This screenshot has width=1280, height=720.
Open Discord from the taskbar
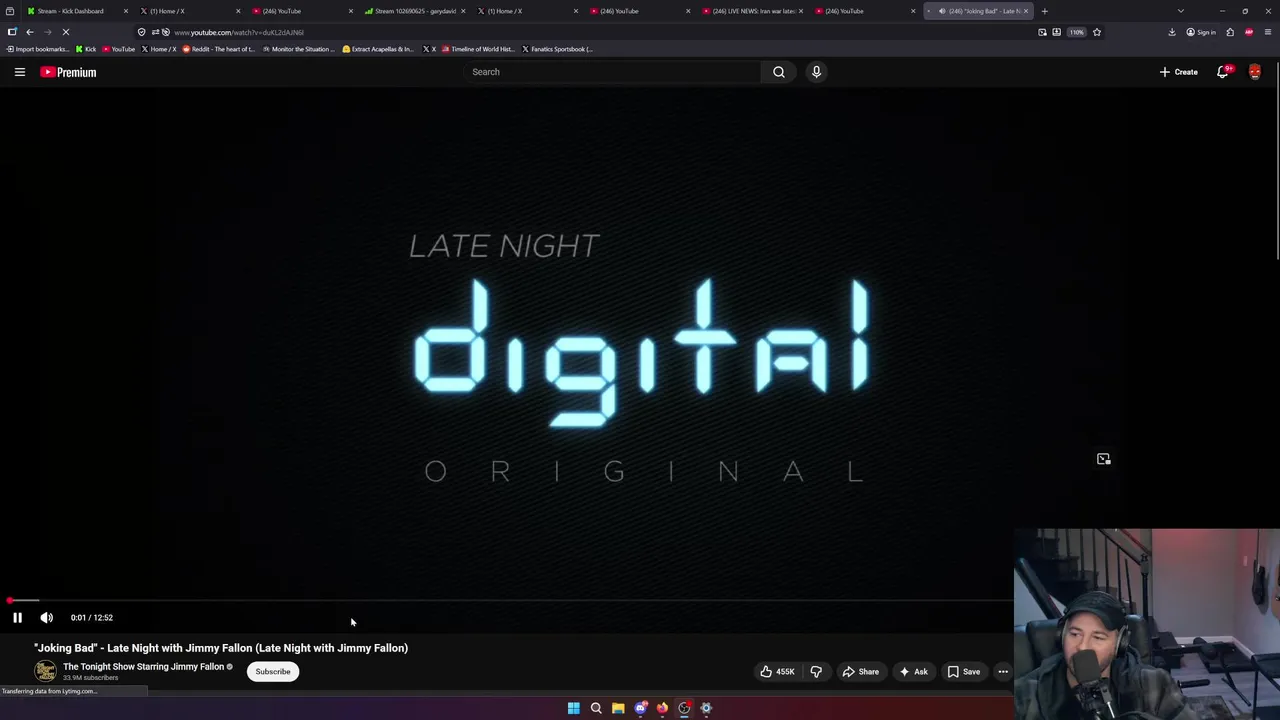point(640,708)
